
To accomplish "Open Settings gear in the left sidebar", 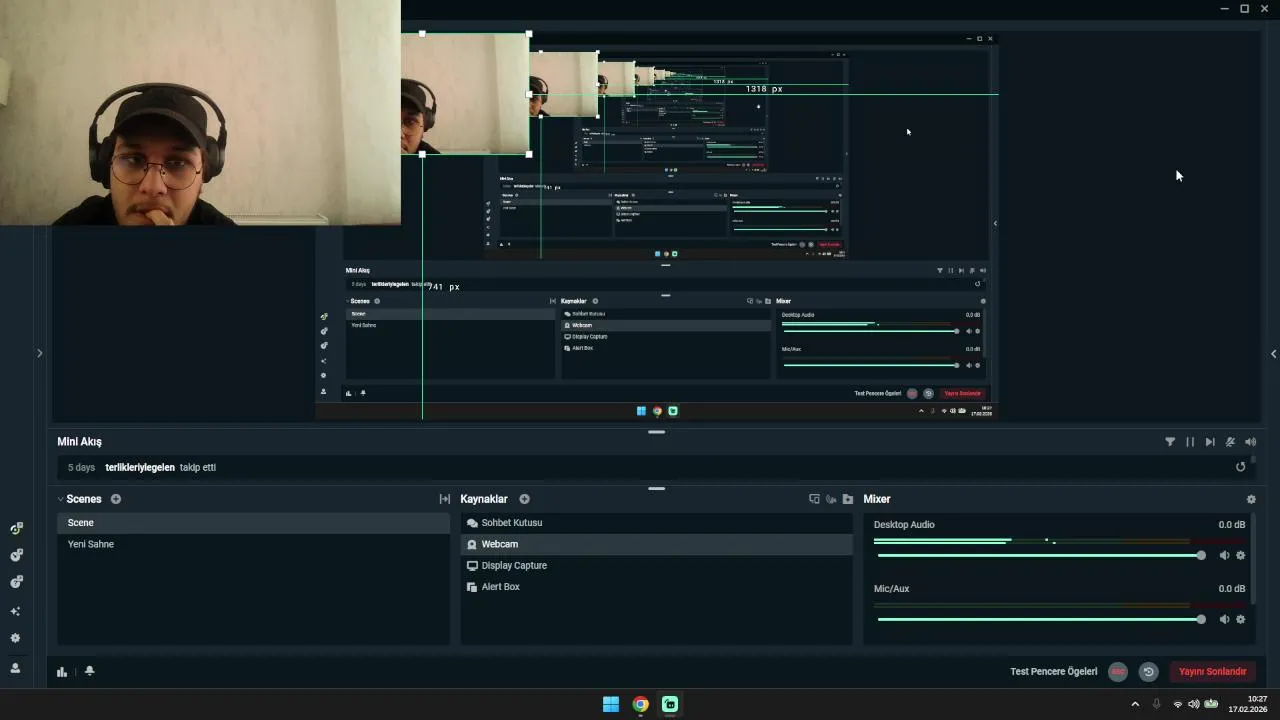I will tap(15, 638).
